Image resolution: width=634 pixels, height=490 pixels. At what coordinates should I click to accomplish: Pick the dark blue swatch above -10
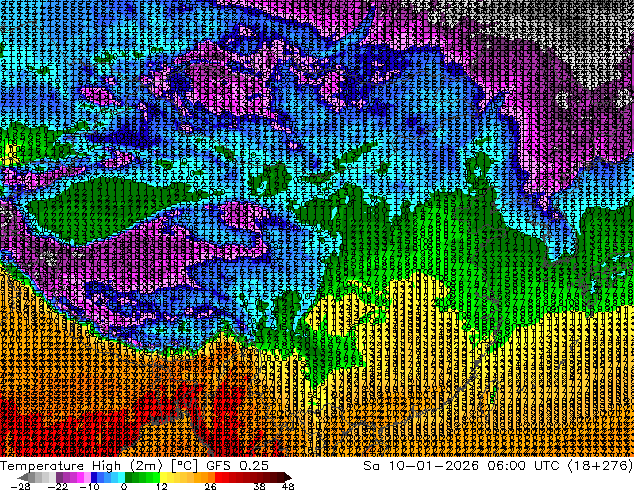94,477
